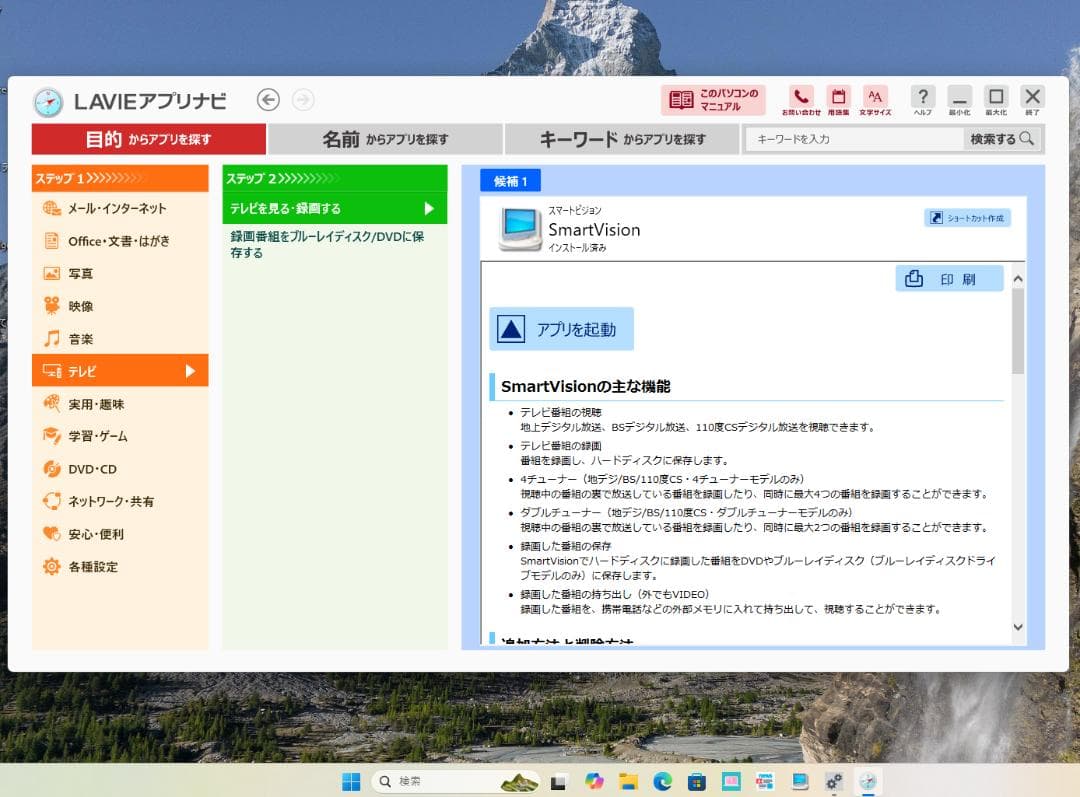Select Office・文書・はがき category
Screen dimensions: 1080x797
120,241
